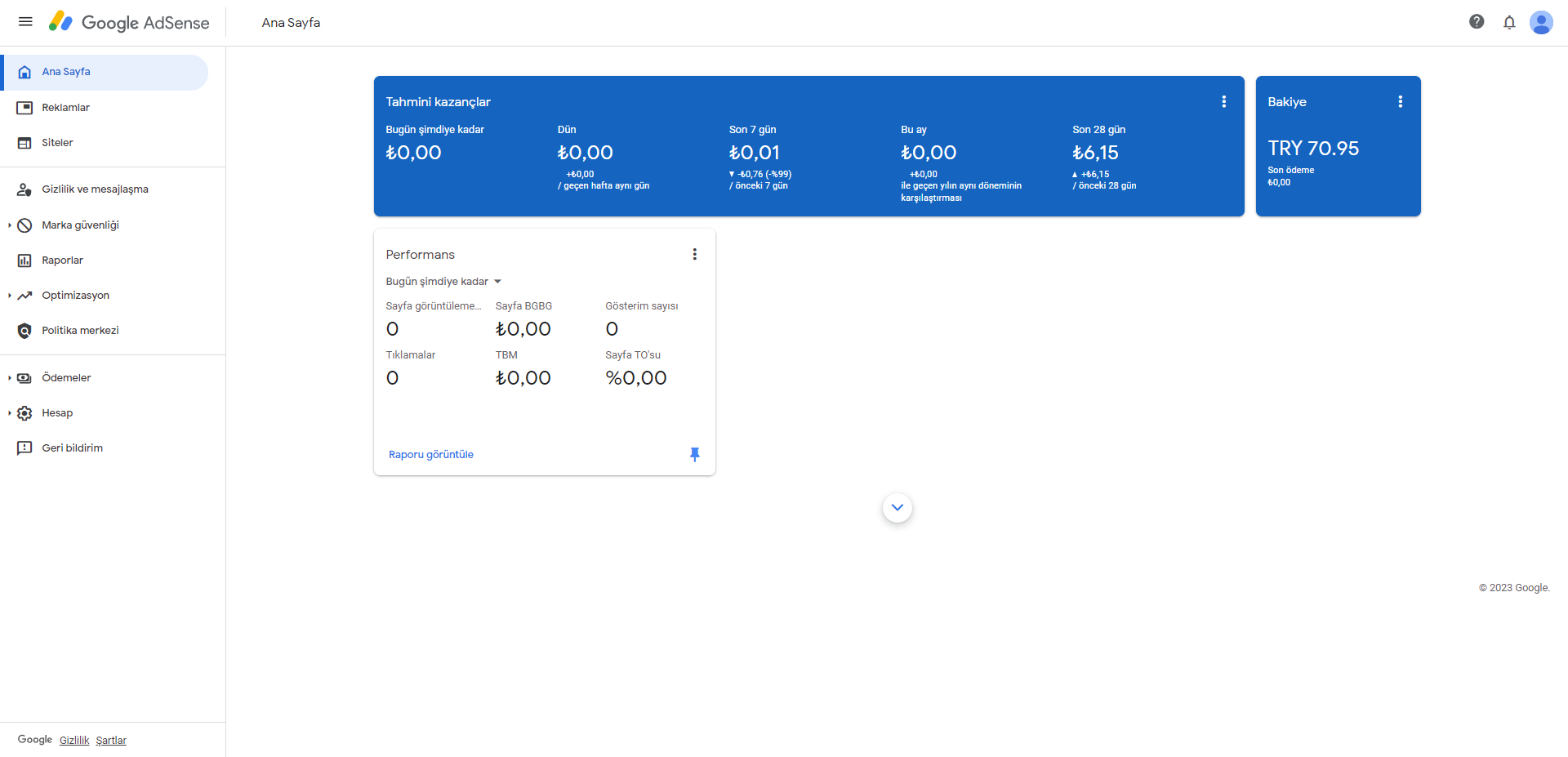
Task: Open Bakiye card options menu
Action: click(x=1400, y=101)
